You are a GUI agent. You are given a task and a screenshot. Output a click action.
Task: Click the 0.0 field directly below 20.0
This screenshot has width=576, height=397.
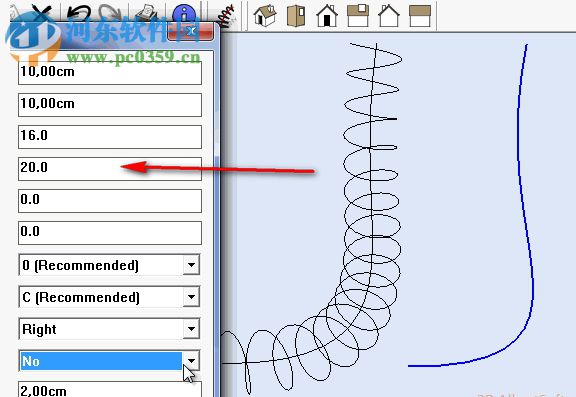(x=110, y=201)
